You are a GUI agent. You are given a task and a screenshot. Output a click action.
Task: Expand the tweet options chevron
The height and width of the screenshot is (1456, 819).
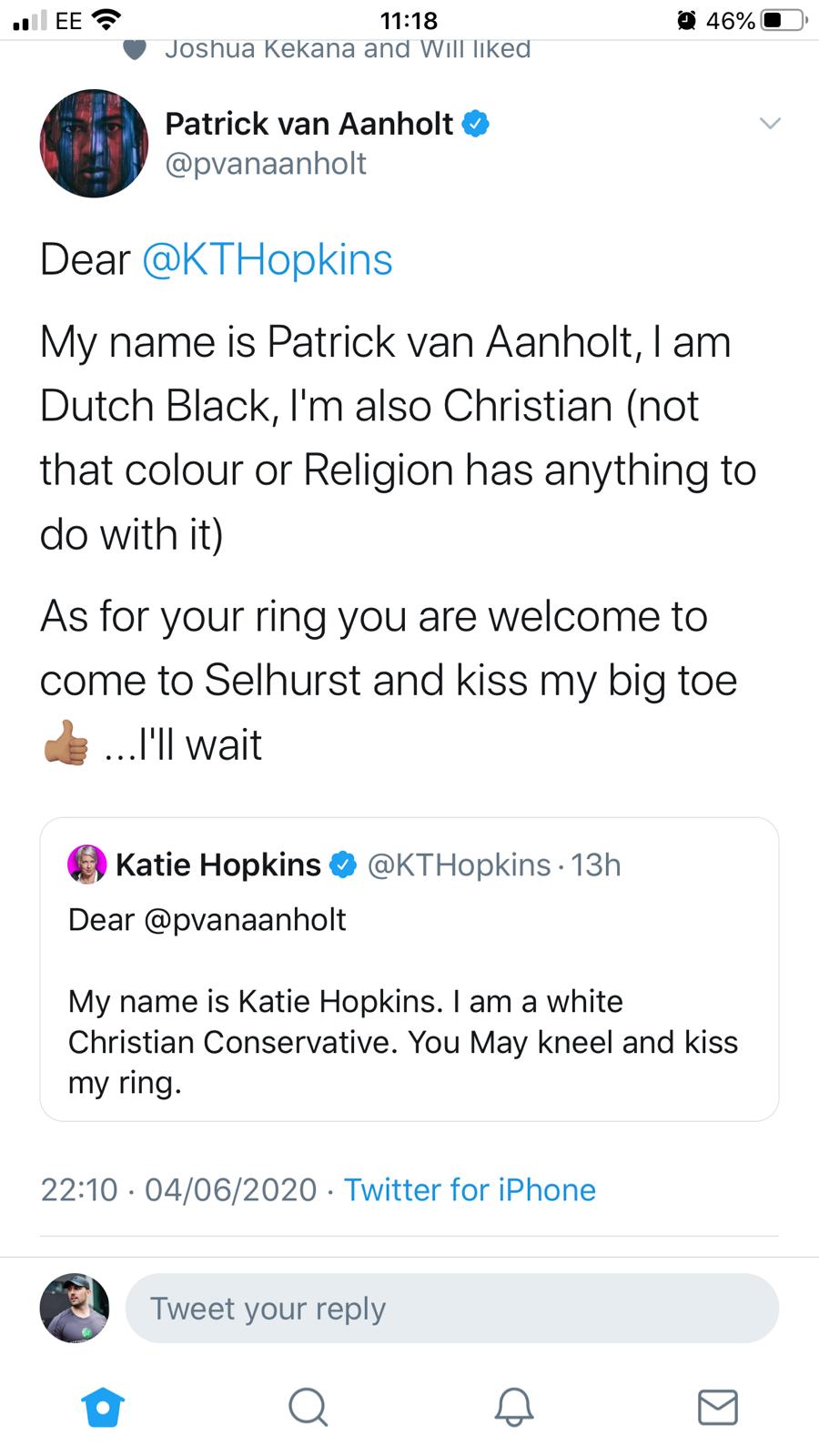(770, 124)
